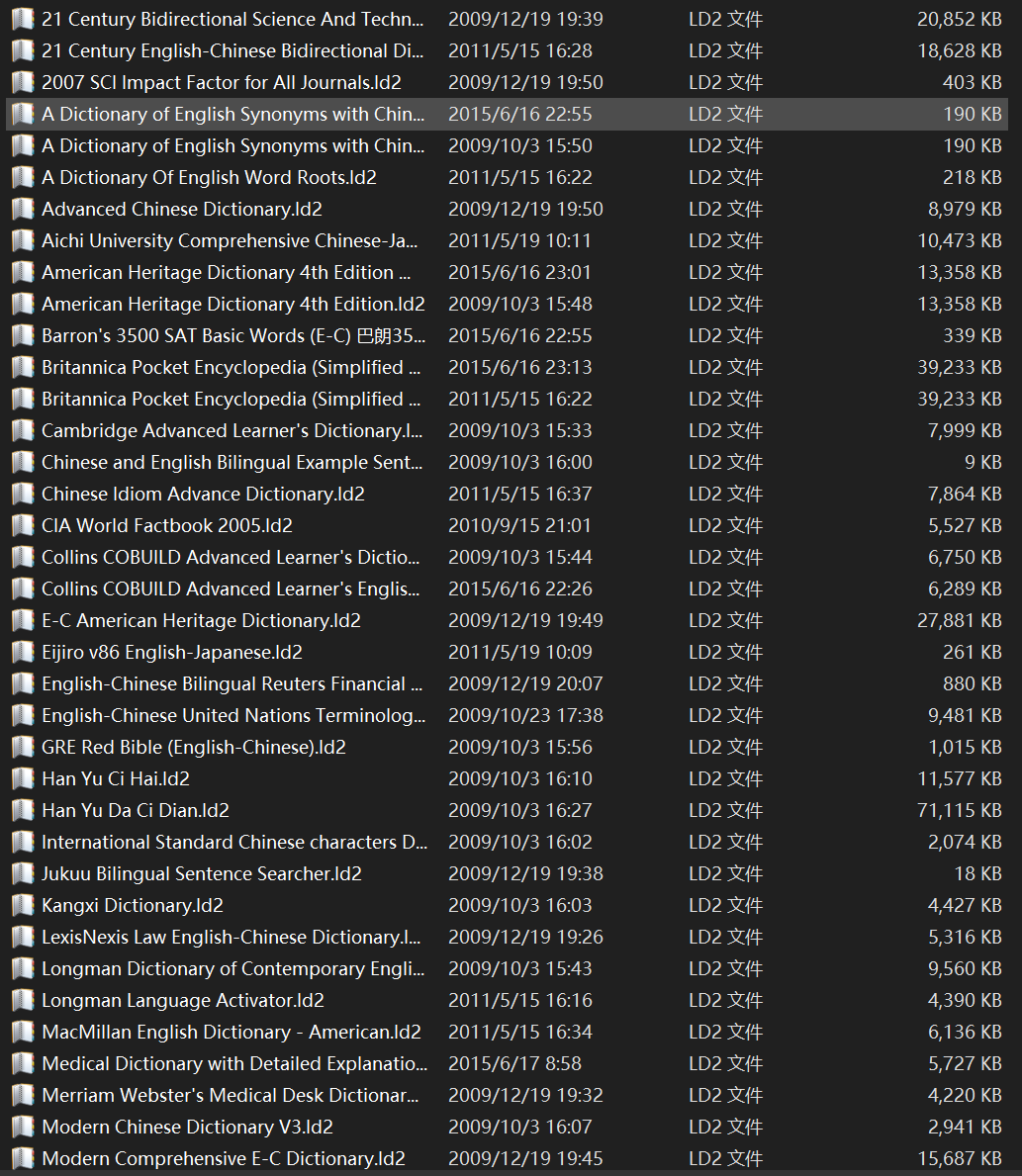Select the icon of GRE Red Bible file
The height and width of the screenshot is (1176, 1022).
tap(24, 747)
